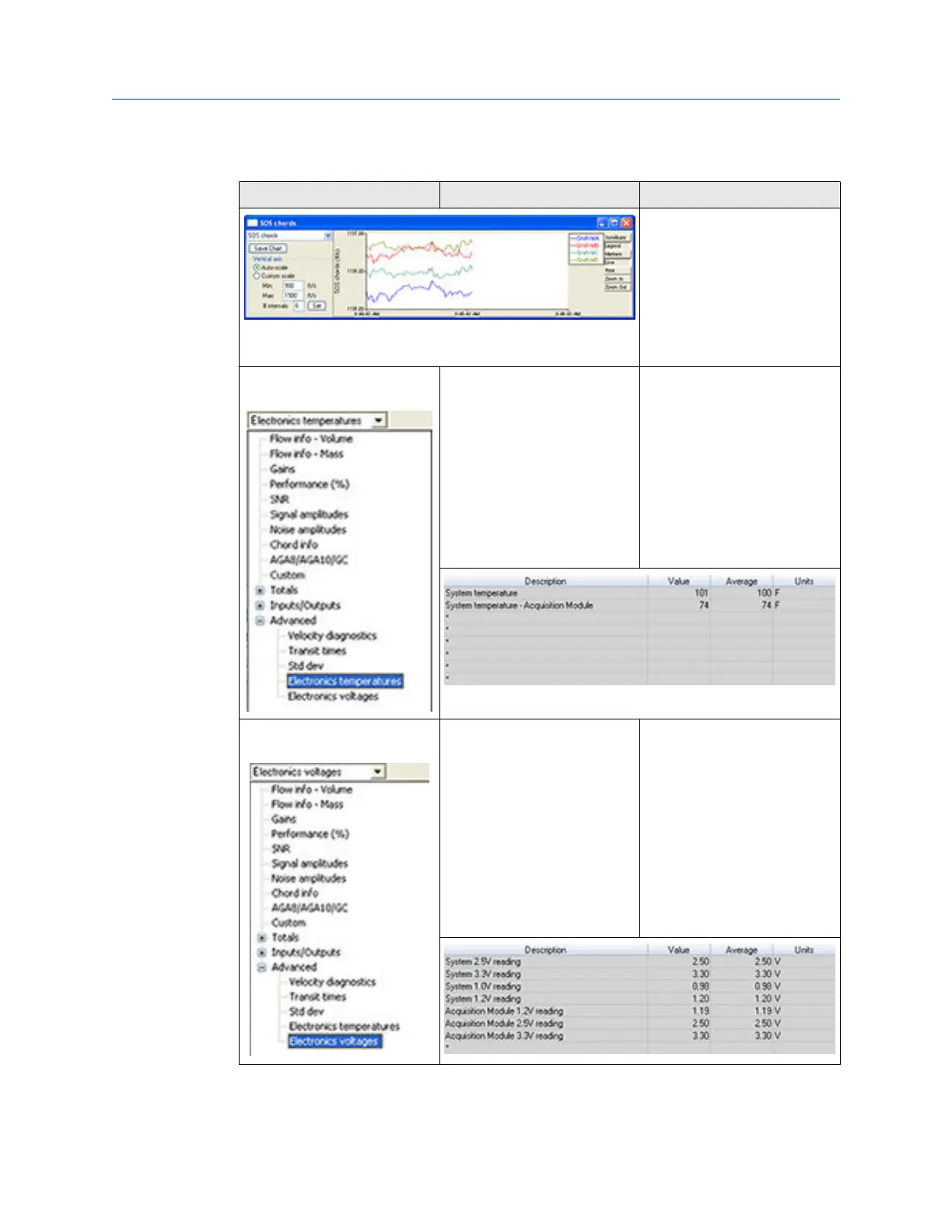This screenshot has width=952, height=1232.
Task: Select Flow info - Volume in voltages tree
Action: click(312, 789)
